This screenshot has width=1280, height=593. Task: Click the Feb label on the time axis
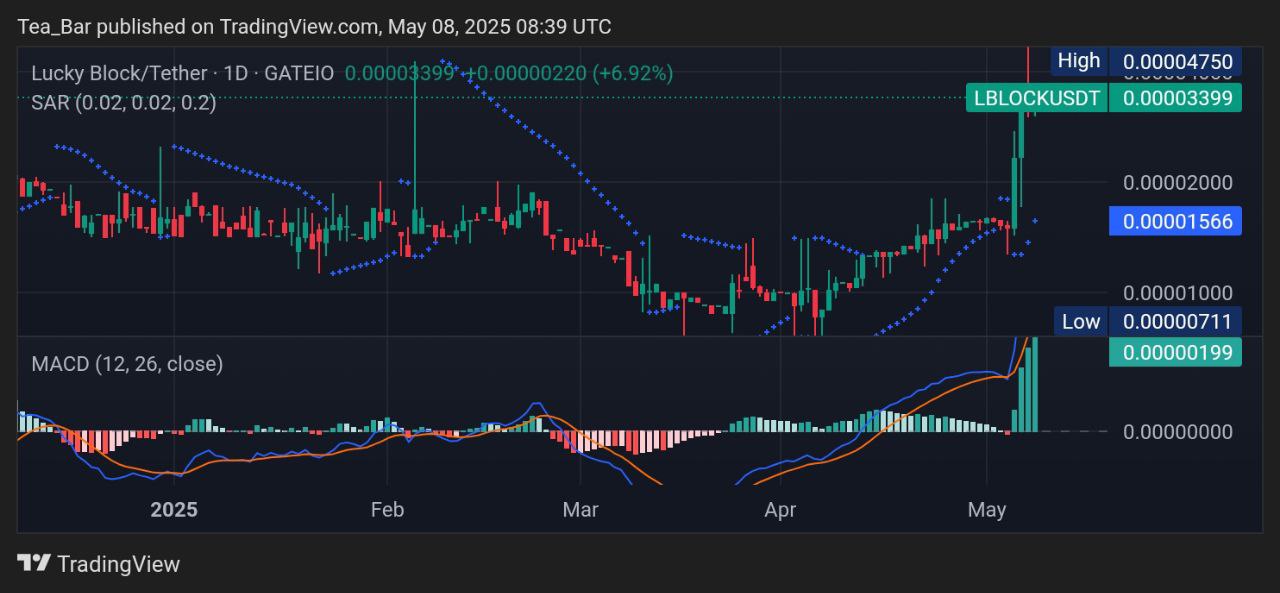[x=387, y=510]
